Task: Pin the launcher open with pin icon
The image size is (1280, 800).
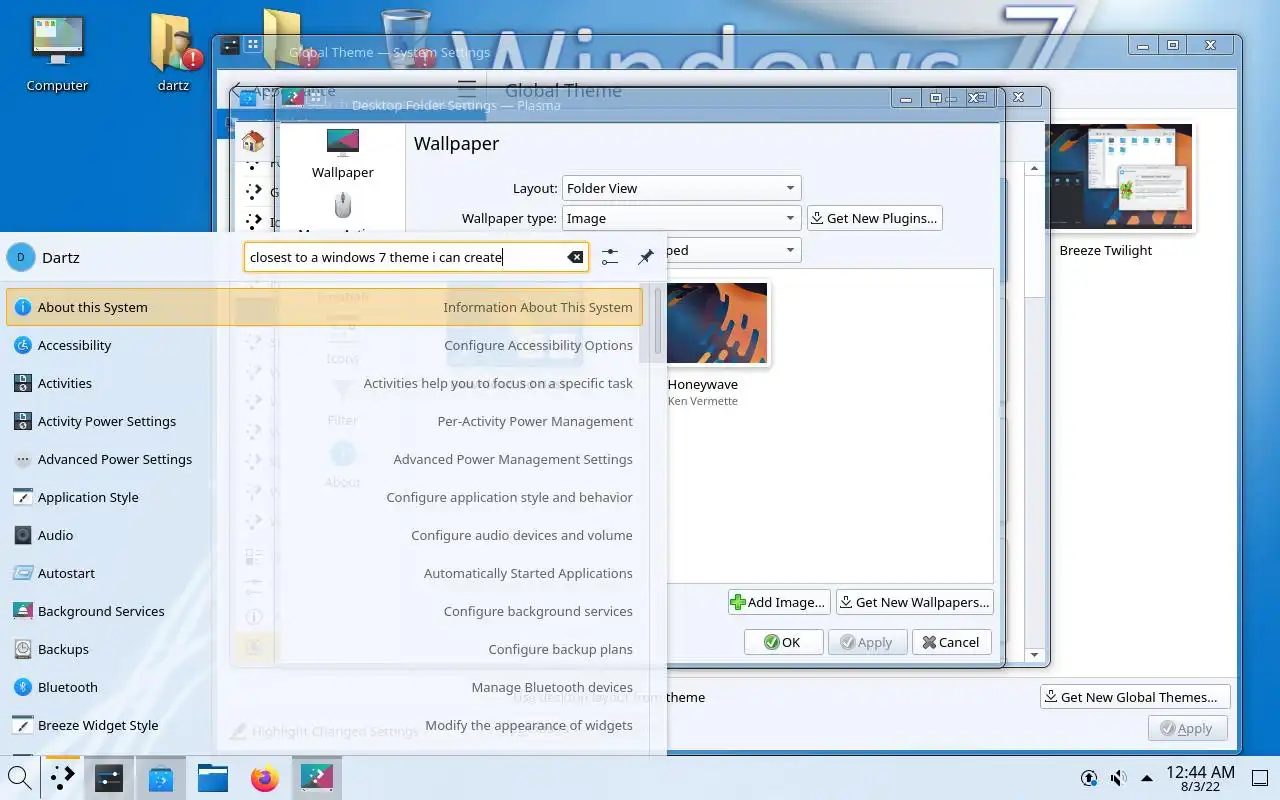Action: (x=646, y=257)
